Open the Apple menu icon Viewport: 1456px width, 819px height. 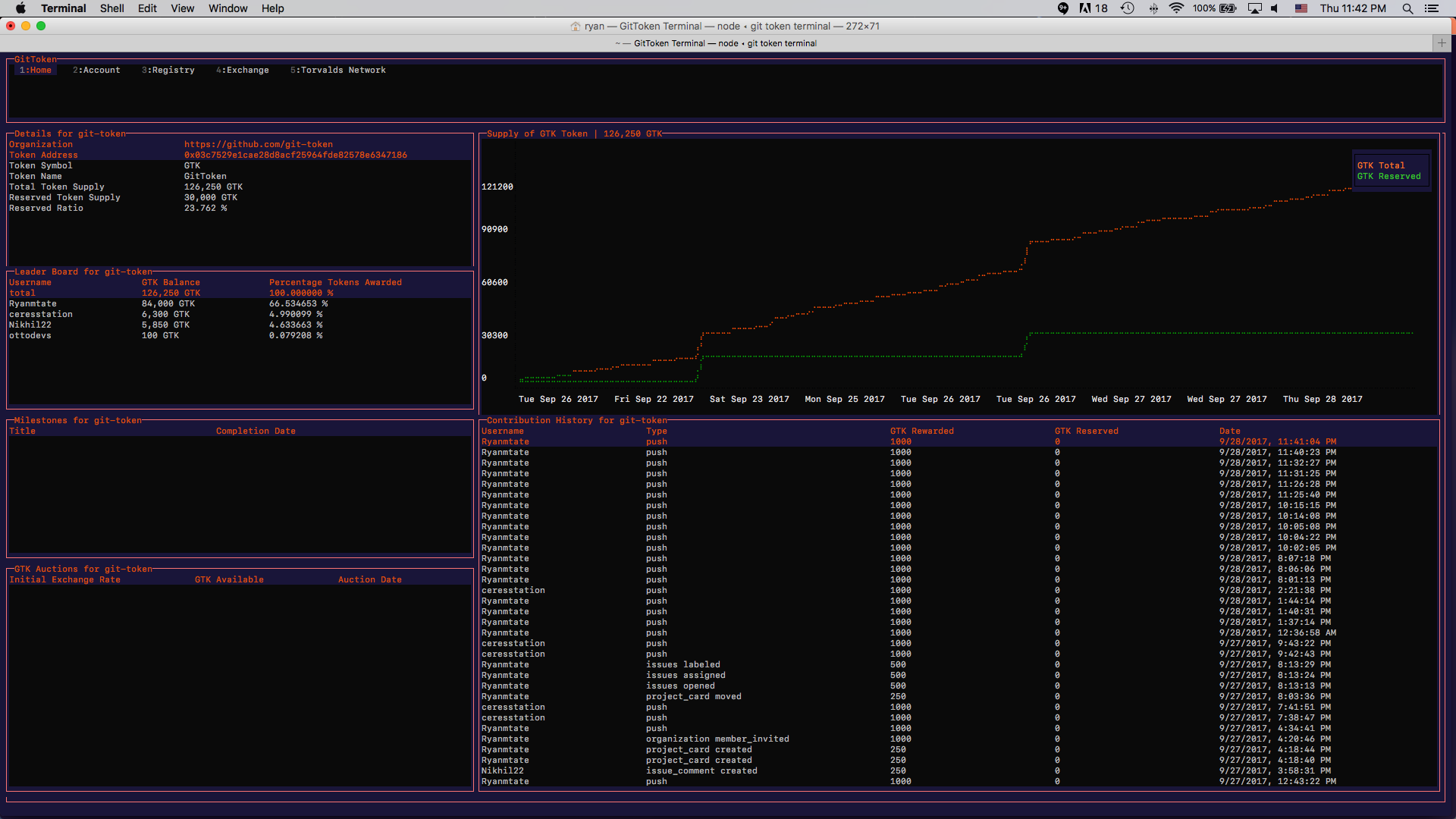click(20, 8)
